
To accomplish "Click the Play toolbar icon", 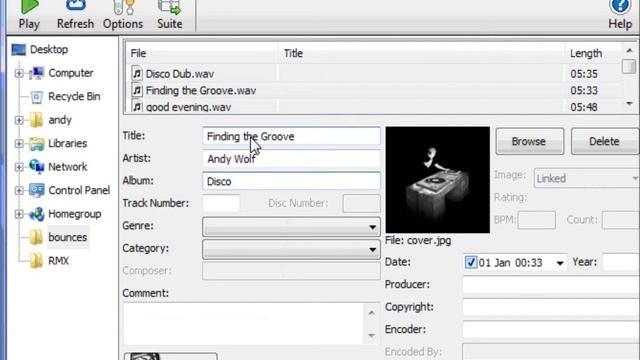I will [x=29, y=7].
